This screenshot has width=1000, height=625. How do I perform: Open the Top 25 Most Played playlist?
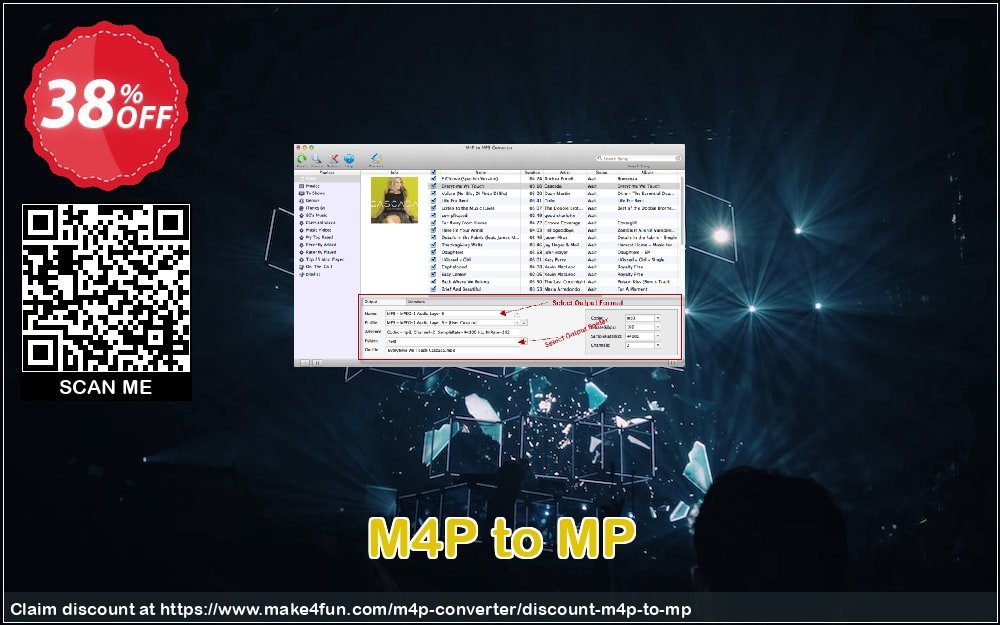point(321,260)
